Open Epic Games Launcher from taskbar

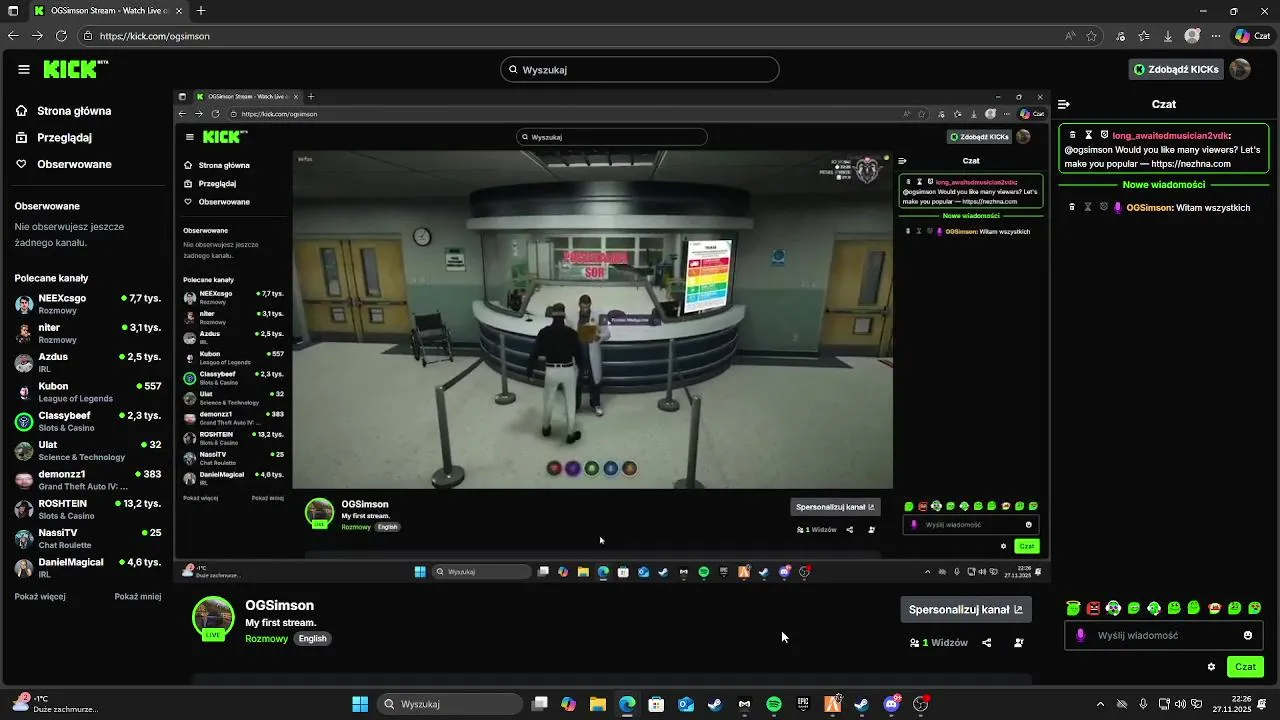pyautogui.click(x=803, y=704)
